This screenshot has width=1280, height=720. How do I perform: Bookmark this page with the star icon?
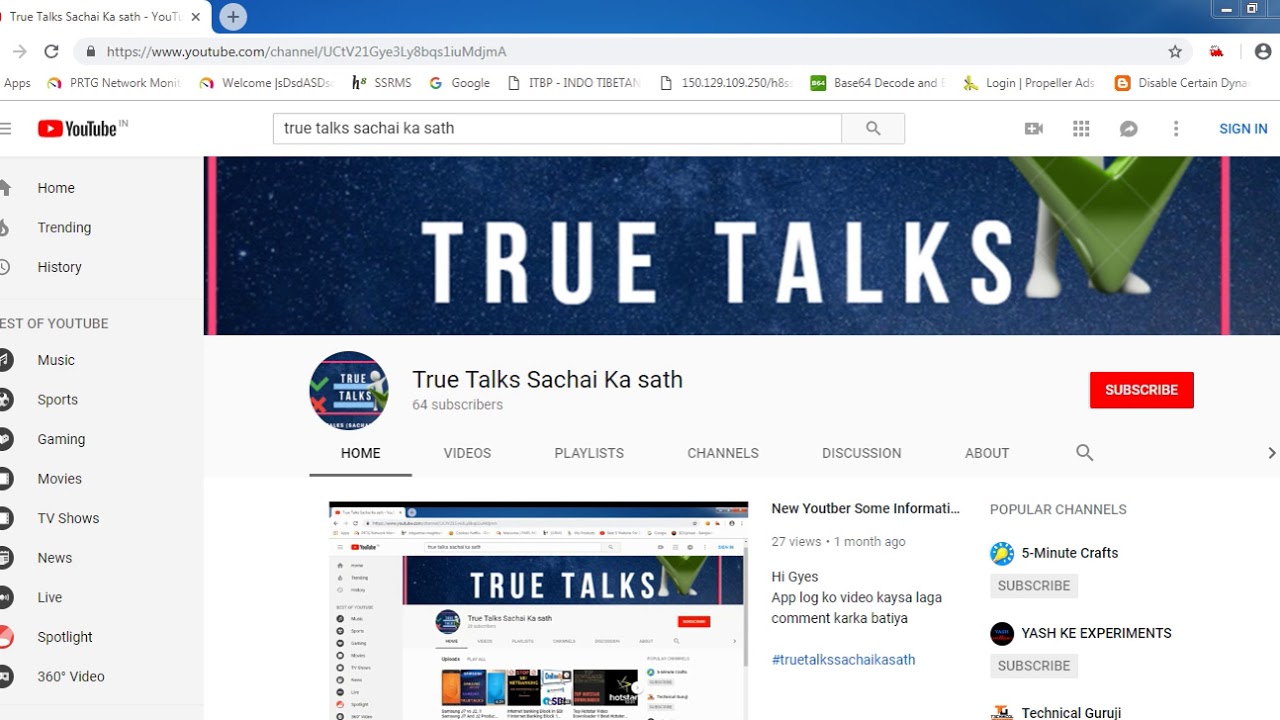point(1175,52)
